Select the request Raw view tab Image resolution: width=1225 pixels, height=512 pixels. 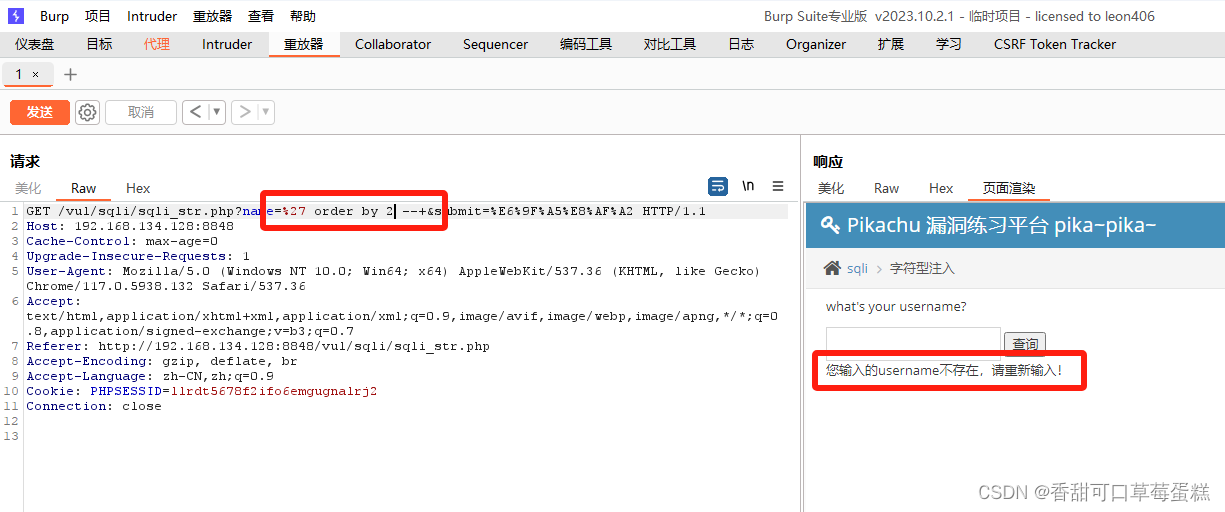coord(84,188)
